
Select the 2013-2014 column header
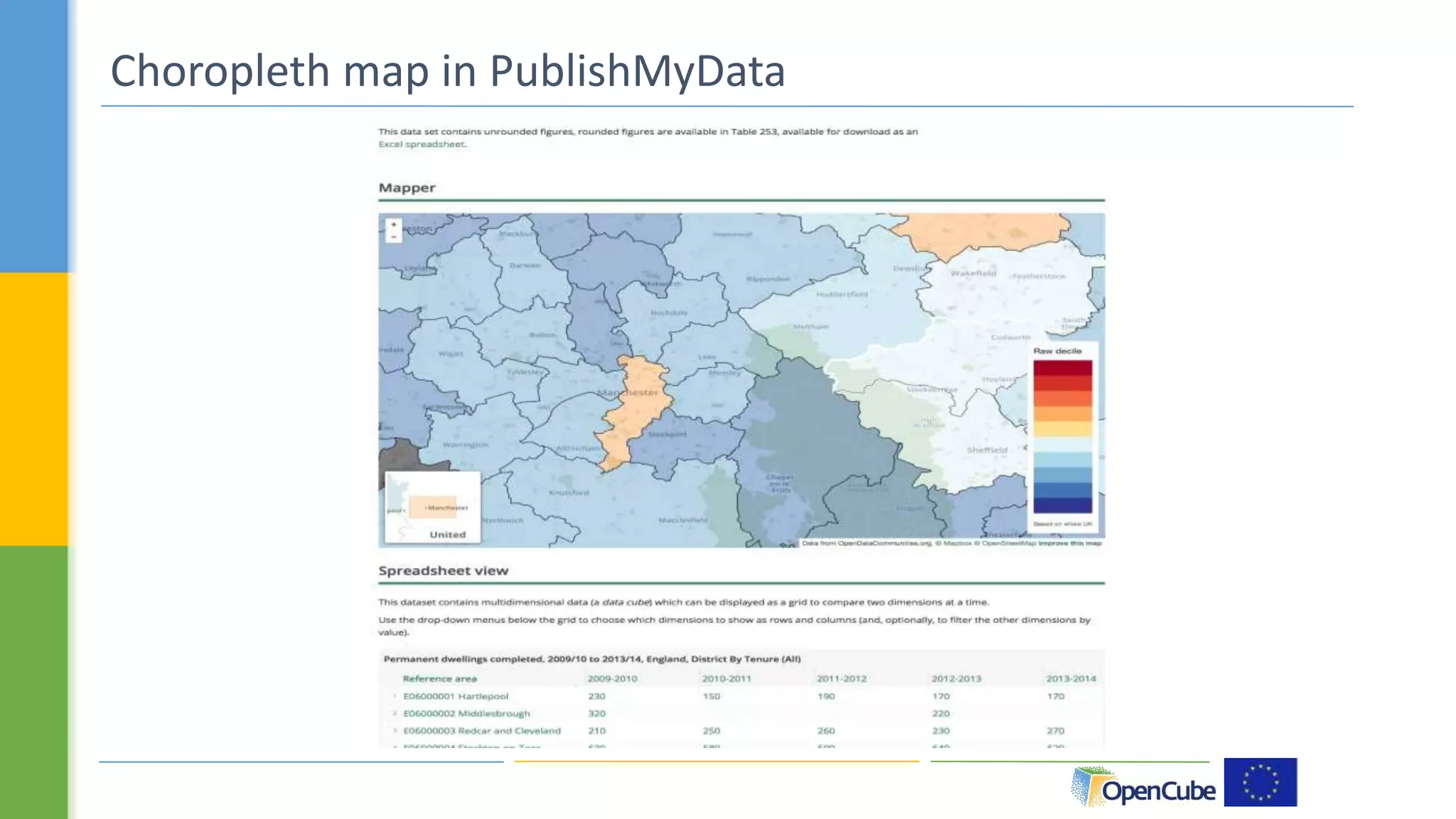1071,679
